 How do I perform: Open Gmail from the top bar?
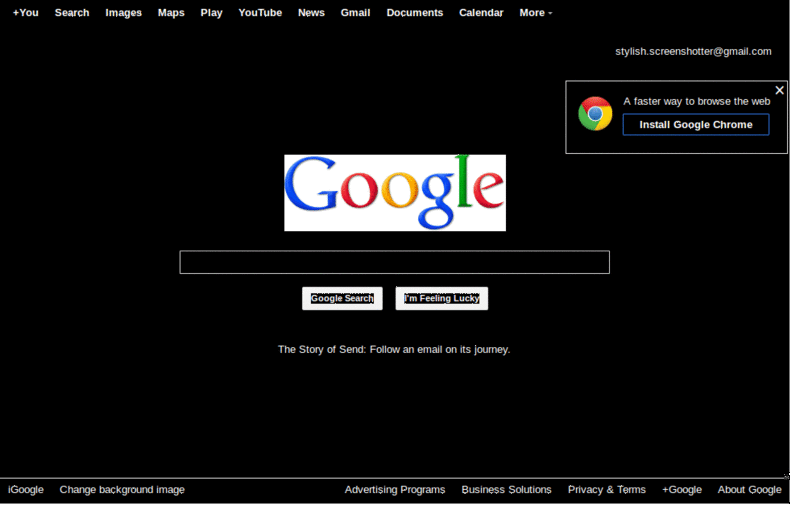356,13
